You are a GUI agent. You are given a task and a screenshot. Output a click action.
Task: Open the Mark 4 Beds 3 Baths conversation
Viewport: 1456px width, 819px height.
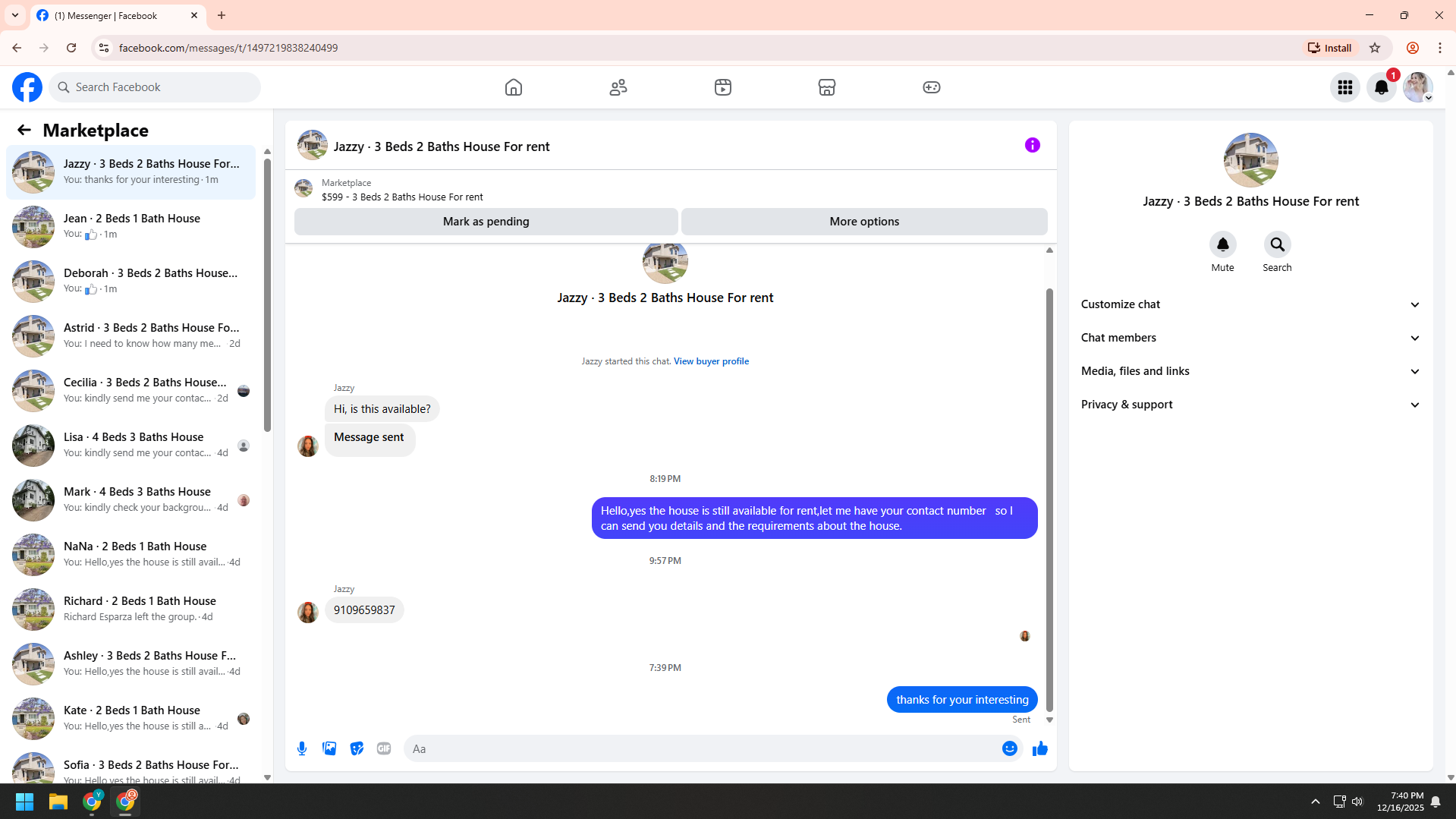131,500
